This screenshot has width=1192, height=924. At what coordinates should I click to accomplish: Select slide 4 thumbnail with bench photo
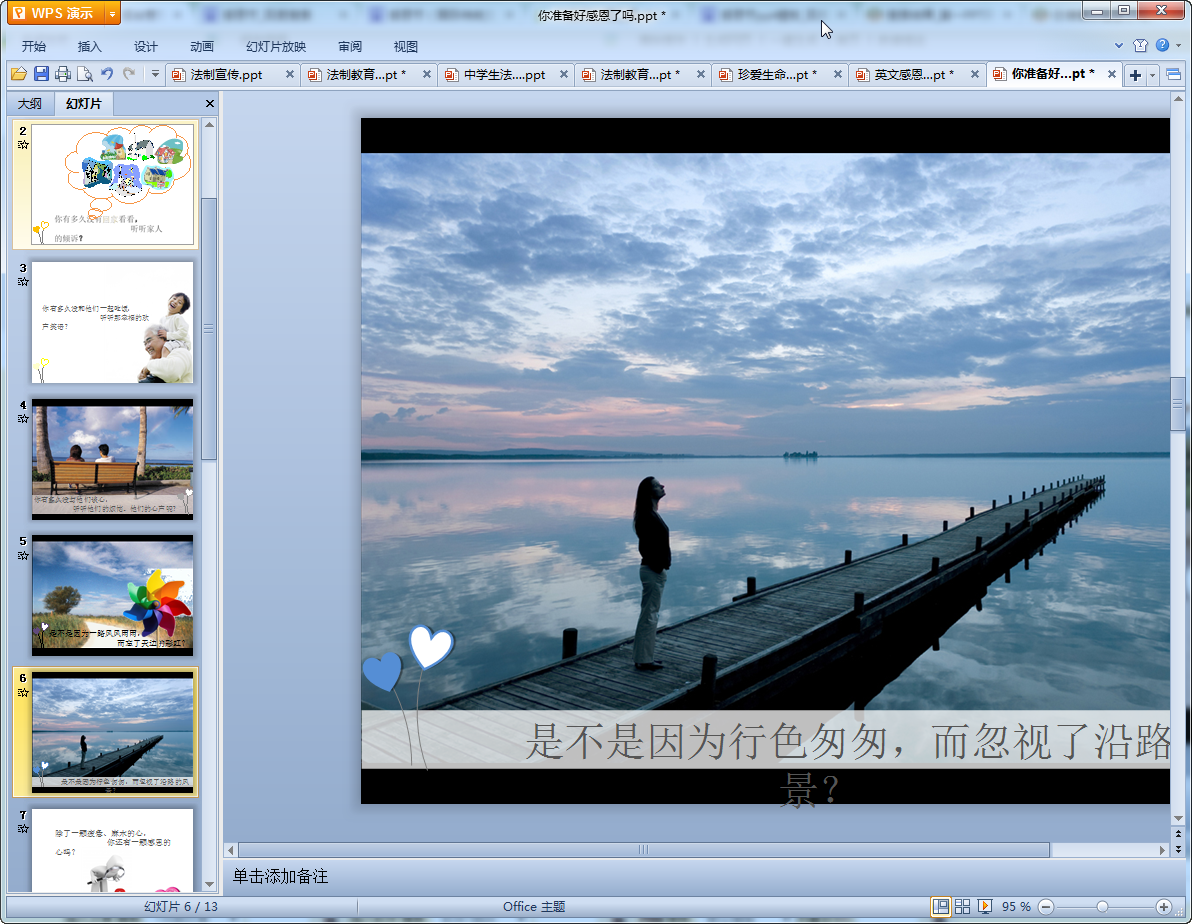pos(113,460)
